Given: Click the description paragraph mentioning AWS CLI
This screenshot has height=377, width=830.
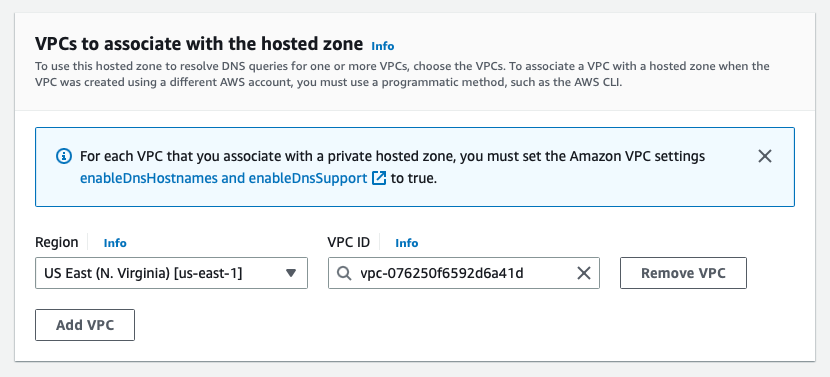Looking at the screenshot, I should (x=402, y=75).
